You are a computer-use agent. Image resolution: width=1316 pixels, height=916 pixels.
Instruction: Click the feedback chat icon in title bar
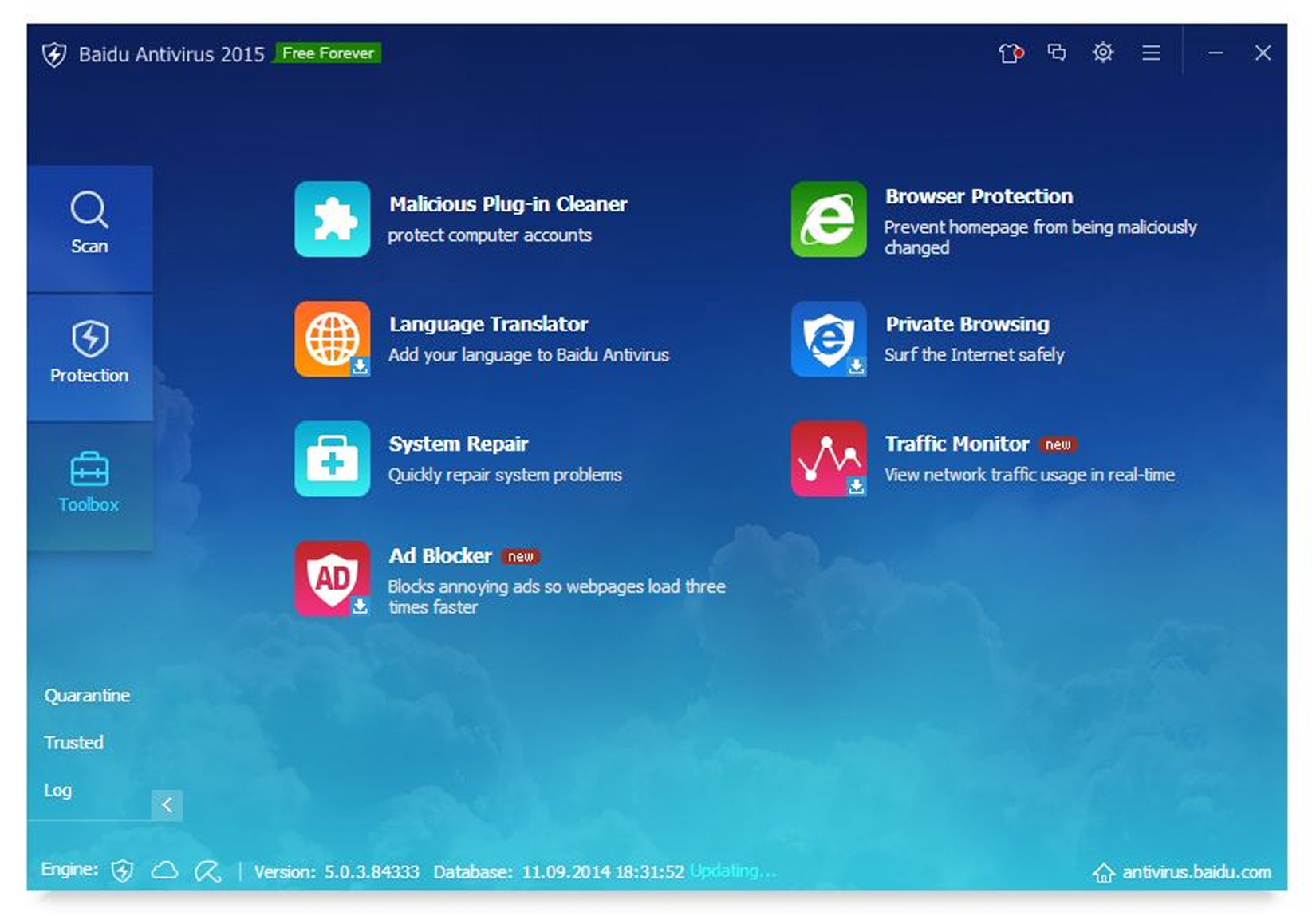click(1057, 53)
